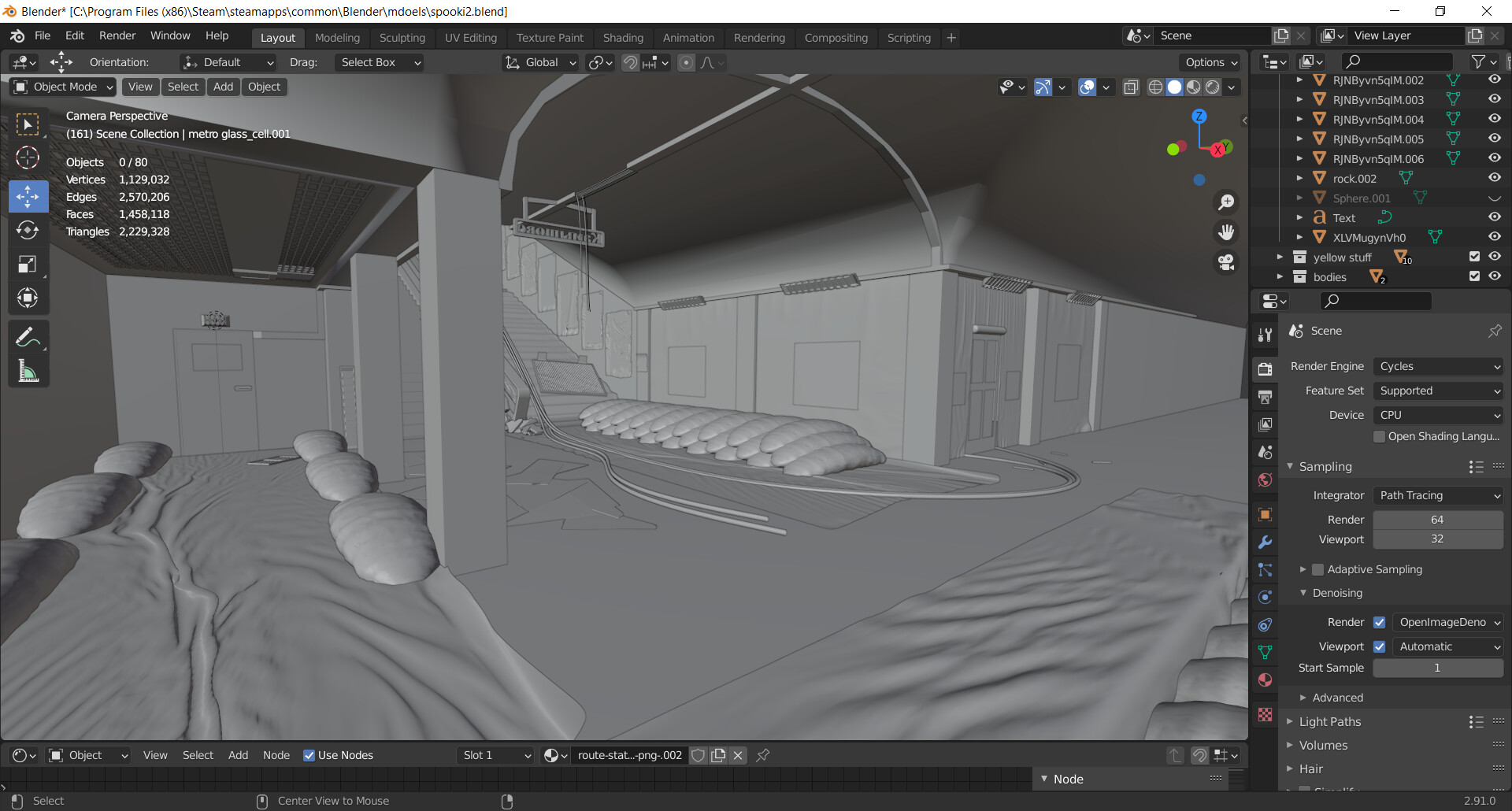The image size is (1512, 811).
Task: Select the Measure ruler tool
Action: [x=28, y=372]
